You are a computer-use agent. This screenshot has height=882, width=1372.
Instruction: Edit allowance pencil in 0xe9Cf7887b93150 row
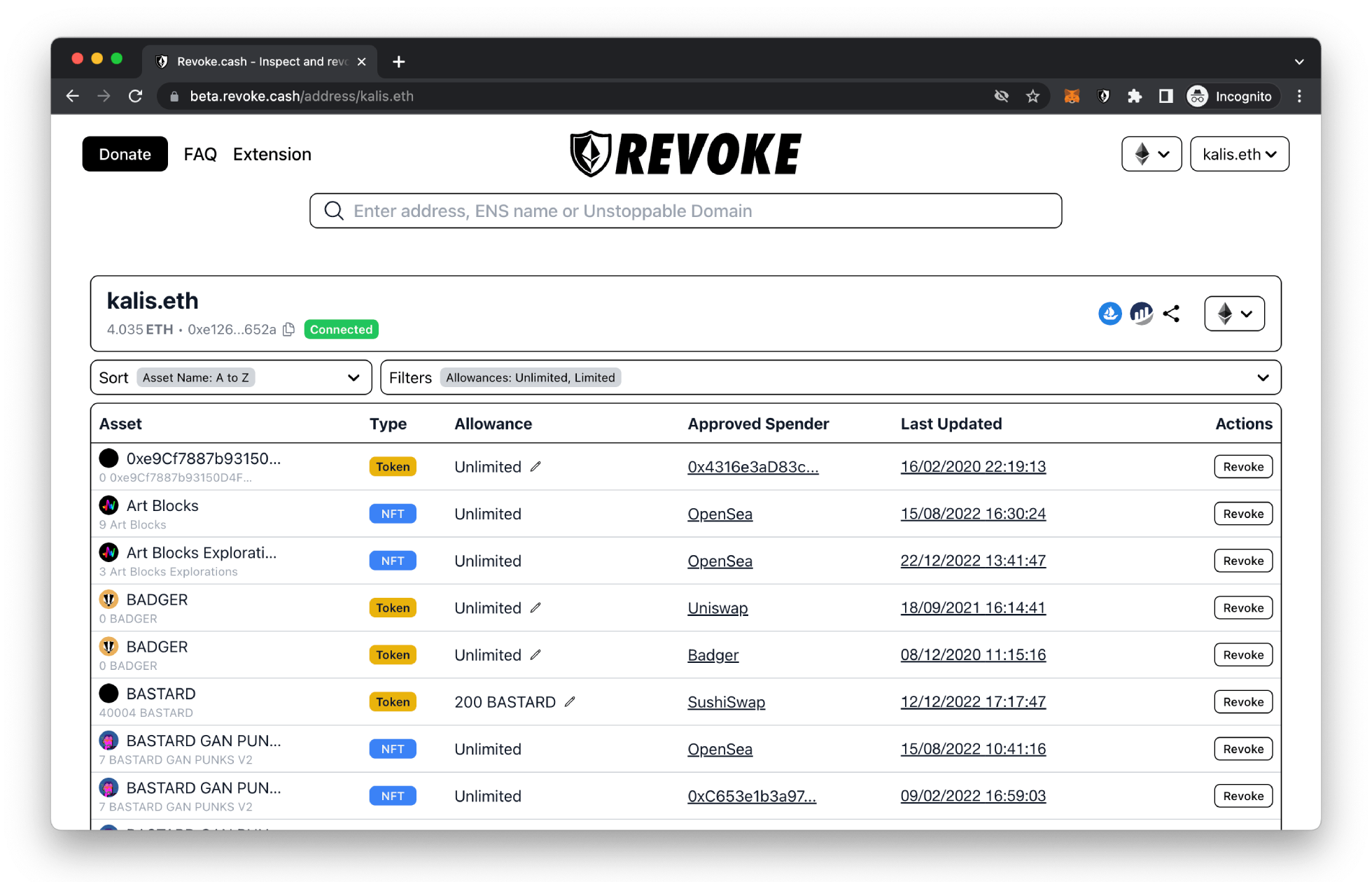click(535, 466)
